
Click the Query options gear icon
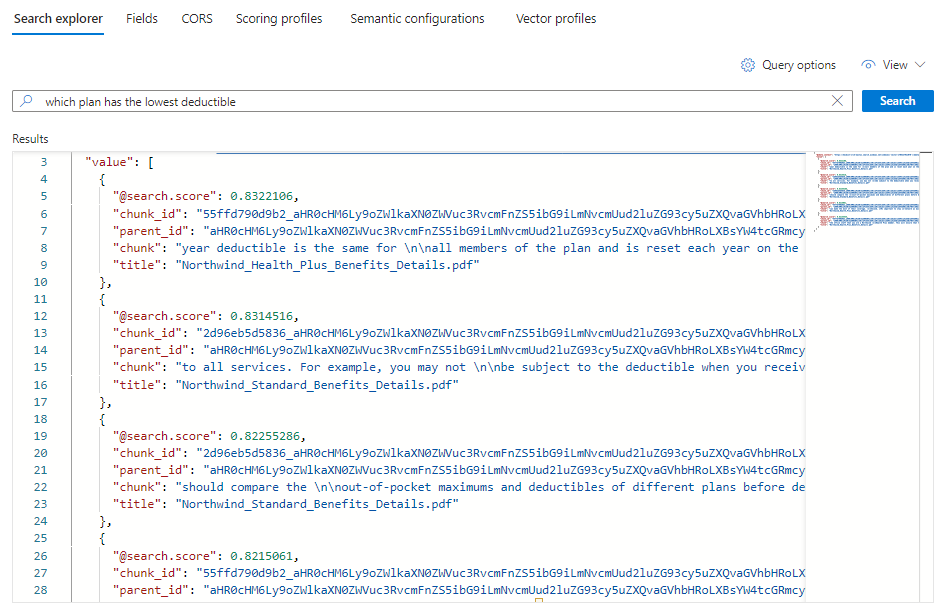pyautogui.click(x=747, y=65)
